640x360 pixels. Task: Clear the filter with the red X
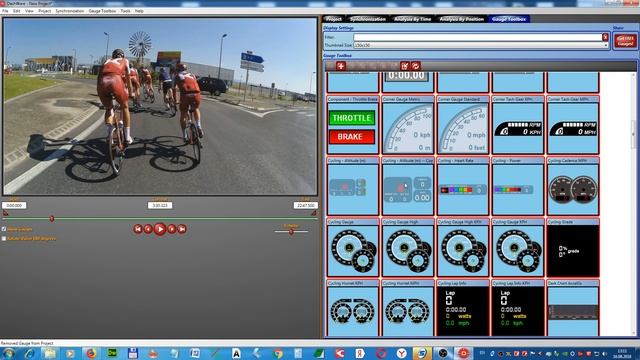click(x=605, y=37)
